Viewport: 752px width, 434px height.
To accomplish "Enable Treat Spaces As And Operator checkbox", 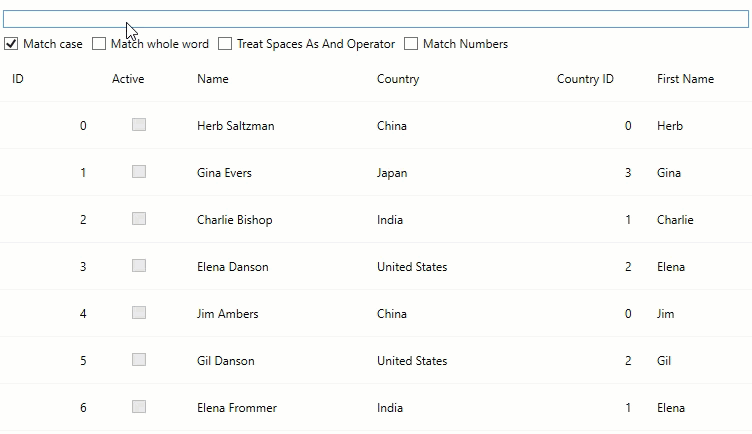I will point(225,44).
